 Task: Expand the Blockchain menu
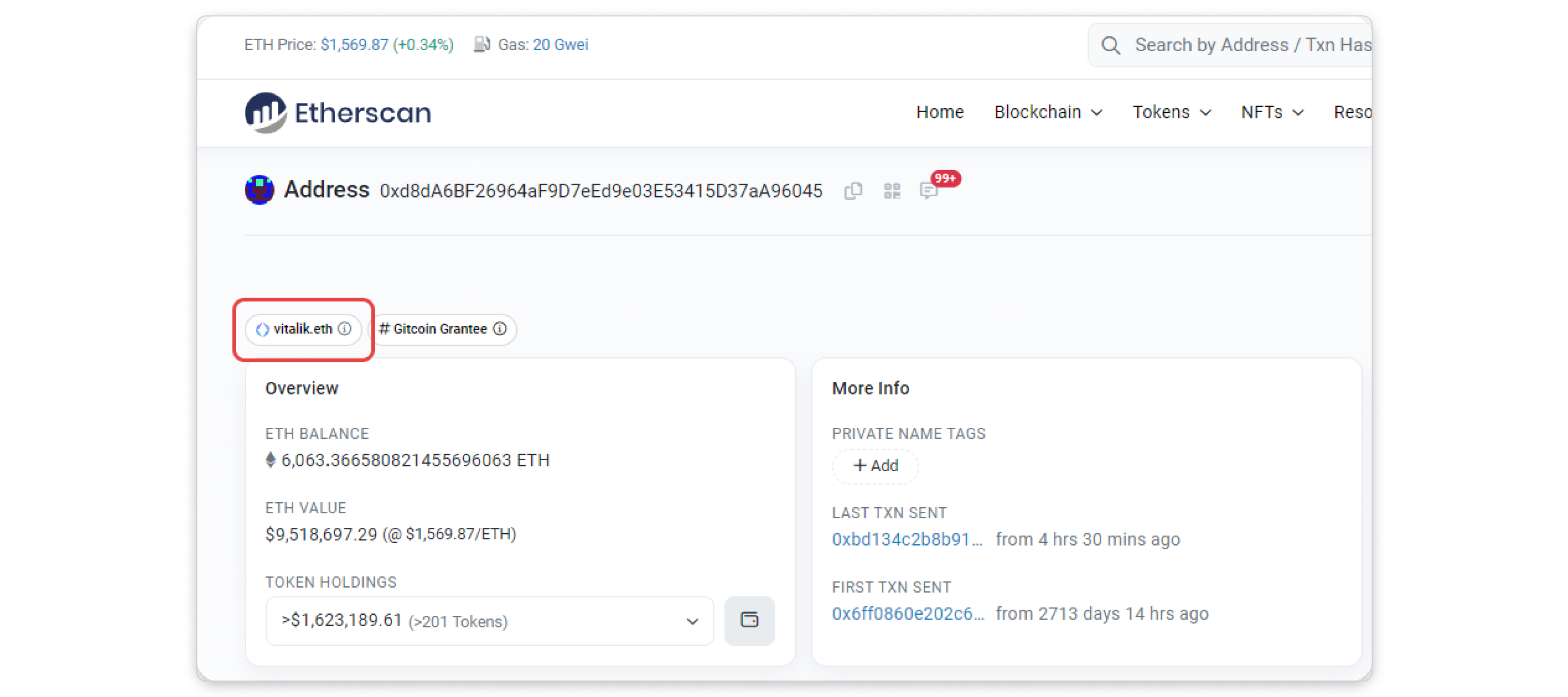pos(1048,113)
